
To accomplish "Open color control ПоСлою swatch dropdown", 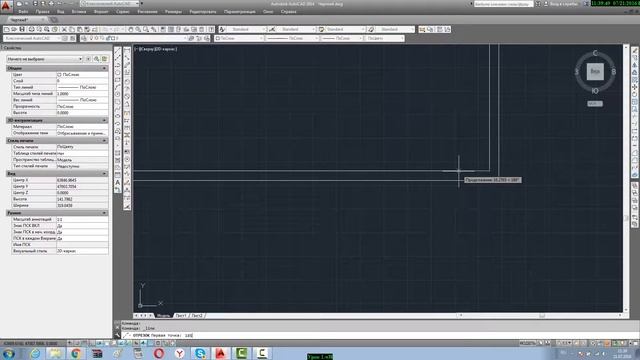I will (239, 38).
